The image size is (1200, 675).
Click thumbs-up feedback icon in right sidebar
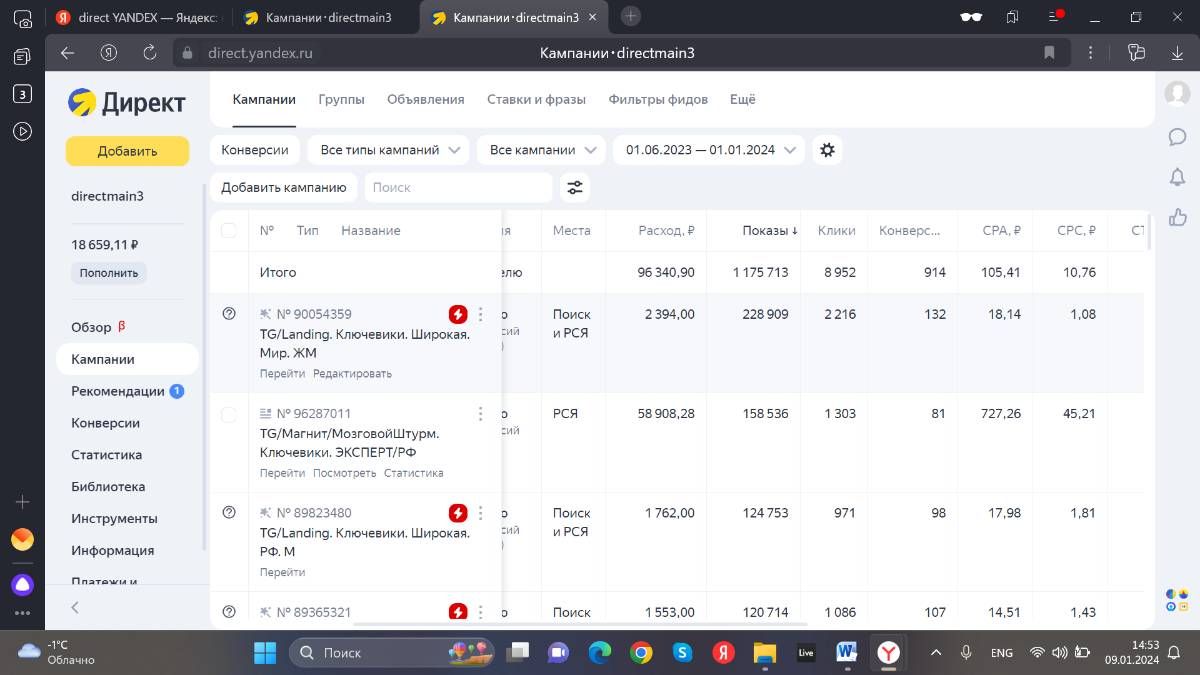[1178, 217]
